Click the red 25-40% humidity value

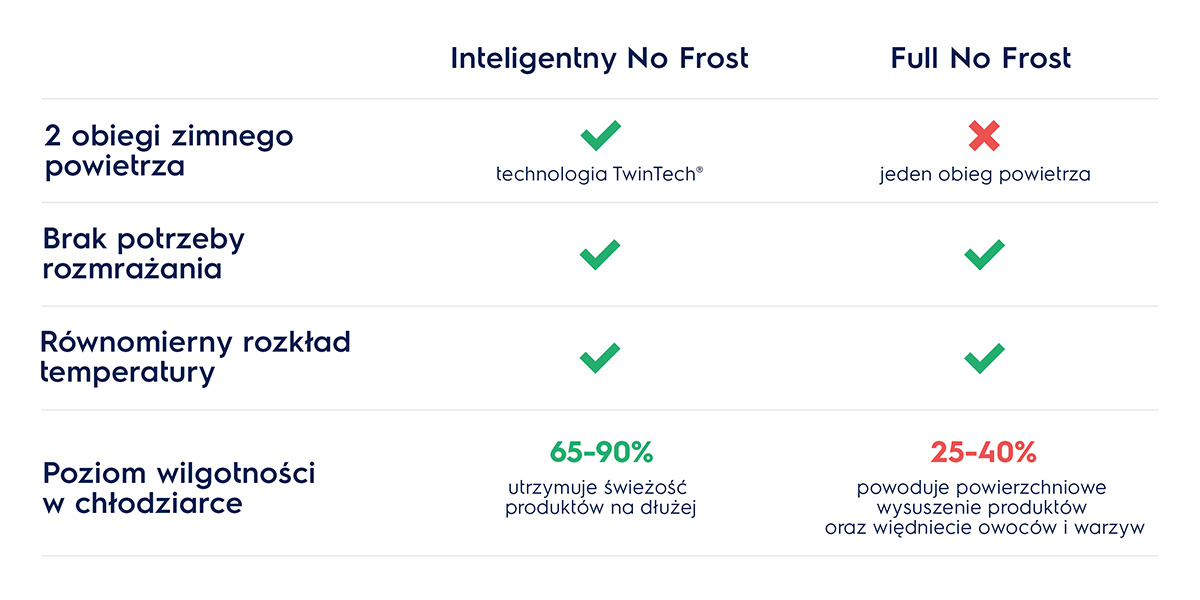pos(984,452)
